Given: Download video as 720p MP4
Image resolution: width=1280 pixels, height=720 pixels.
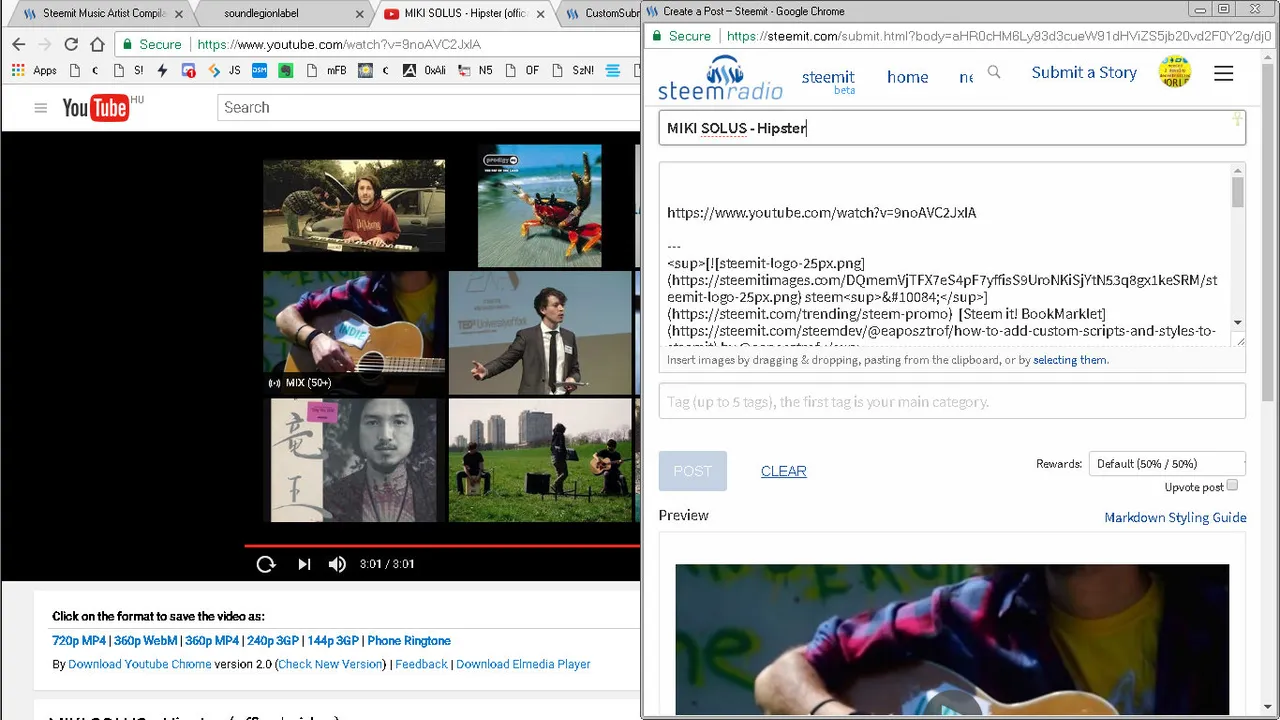Looking at the screenshot, I should click(x=79, y=641).
